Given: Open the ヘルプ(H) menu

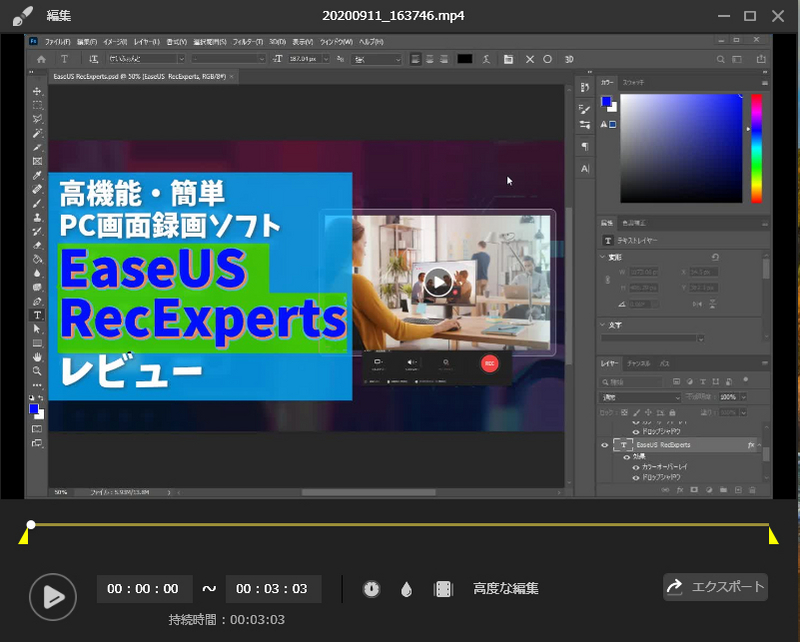Looking at the screenshot, I should pos(371,42).
